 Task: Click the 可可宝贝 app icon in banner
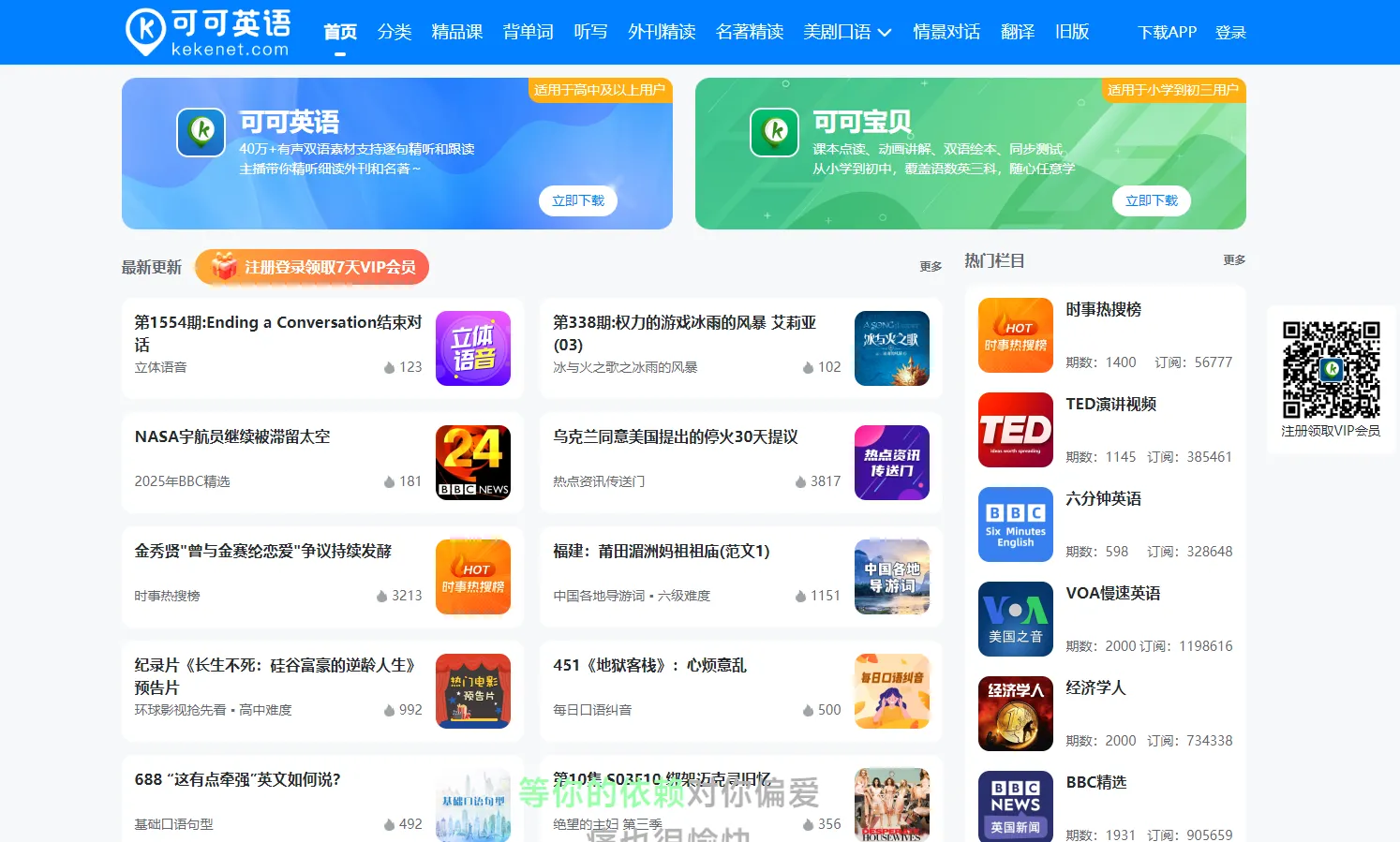click(775, 132)
